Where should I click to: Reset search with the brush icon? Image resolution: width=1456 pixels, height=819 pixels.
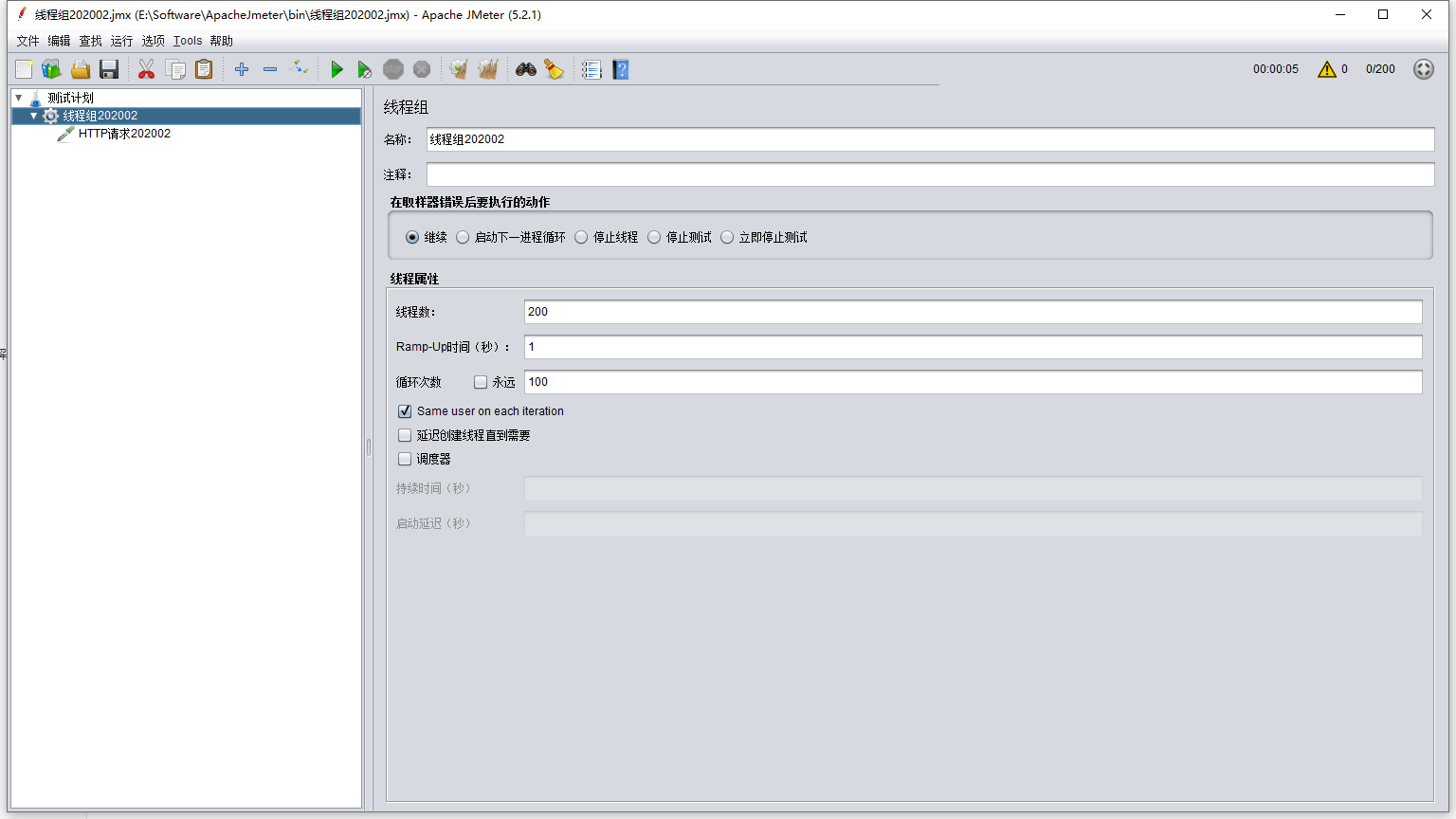pos(555,69)
